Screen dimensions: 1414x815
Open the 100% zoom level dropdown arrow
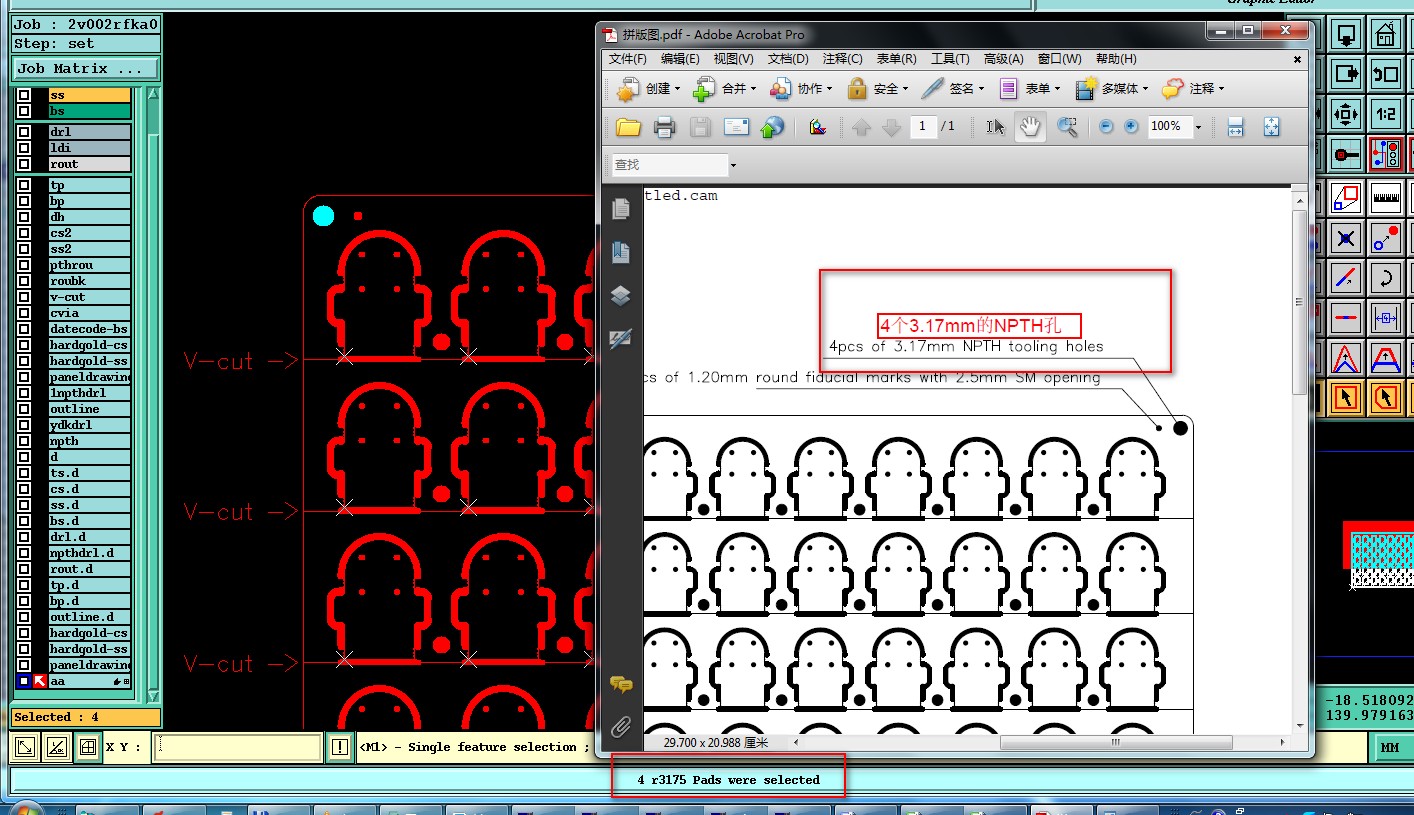pos(1198,127)
